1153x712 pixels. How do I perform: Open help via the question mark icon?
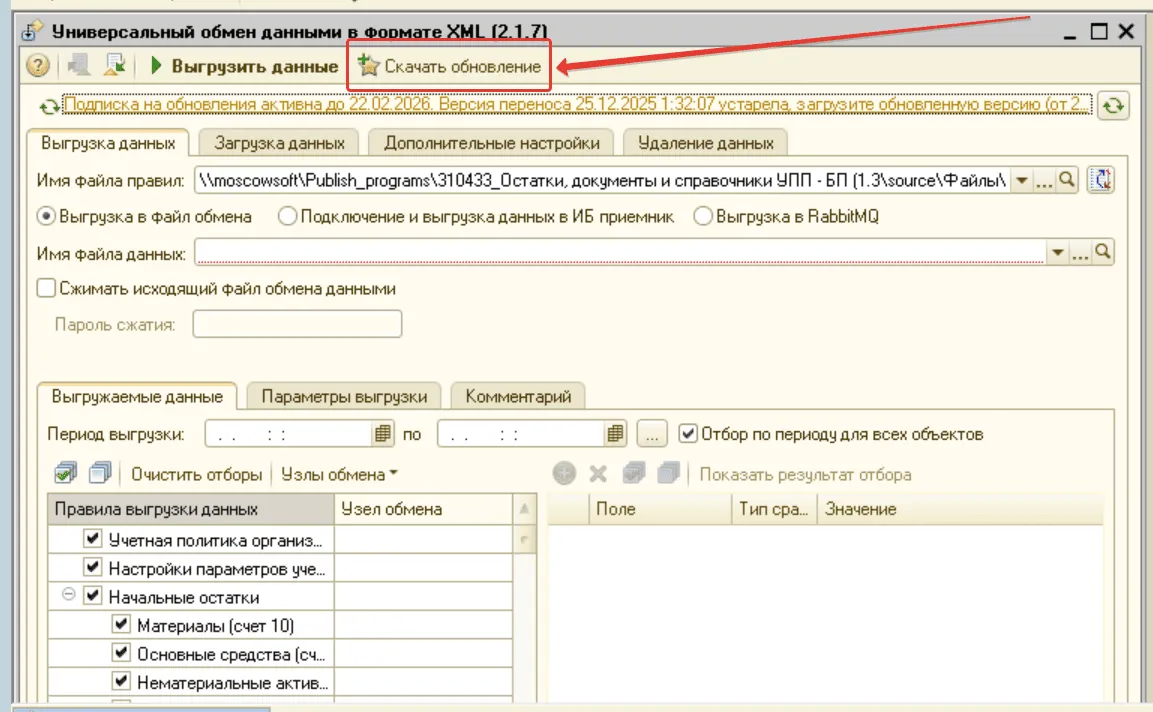point(38,67)
